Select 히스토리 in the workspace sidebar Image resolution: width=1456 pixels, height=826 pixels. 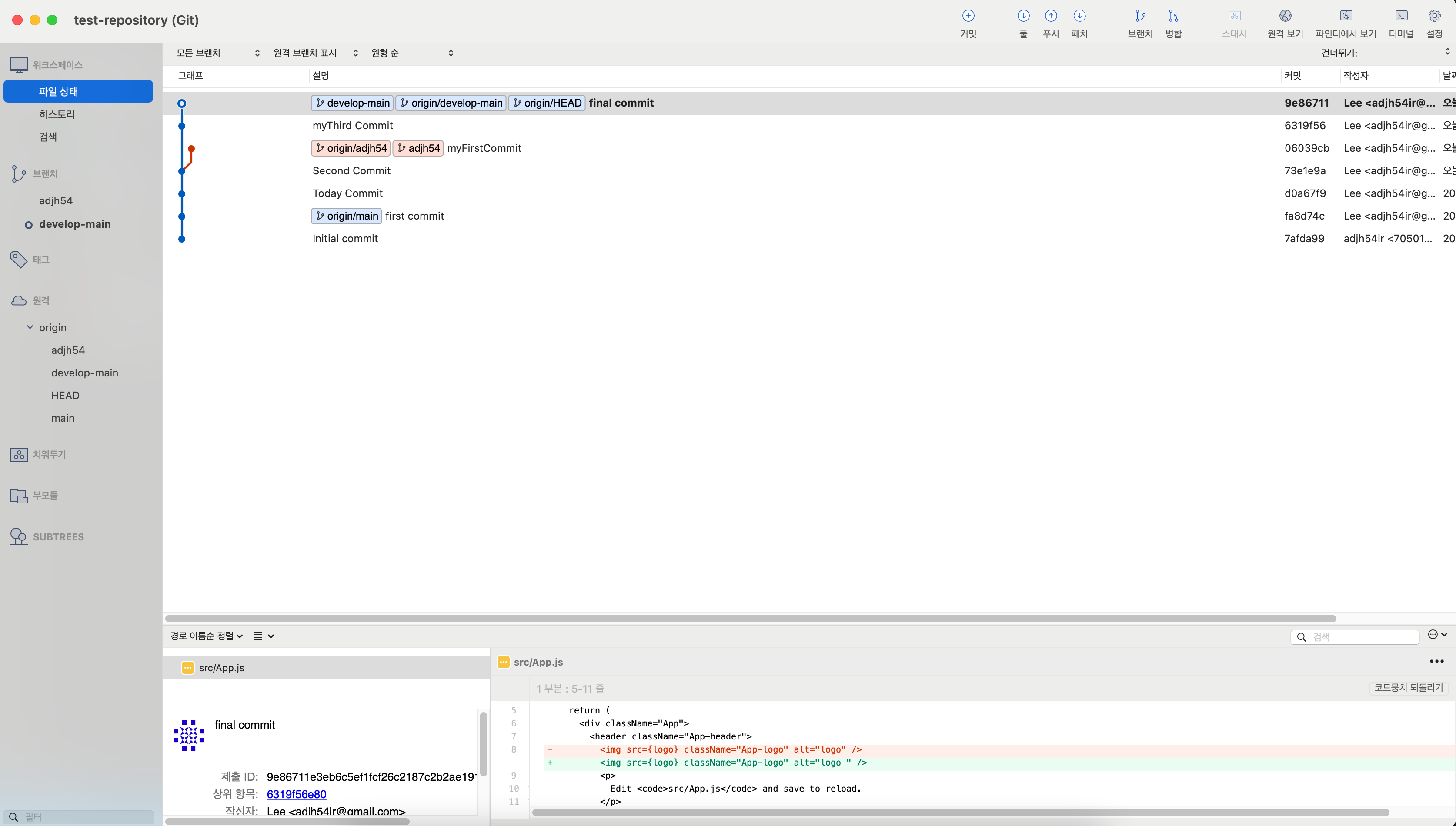coord(57,114)
